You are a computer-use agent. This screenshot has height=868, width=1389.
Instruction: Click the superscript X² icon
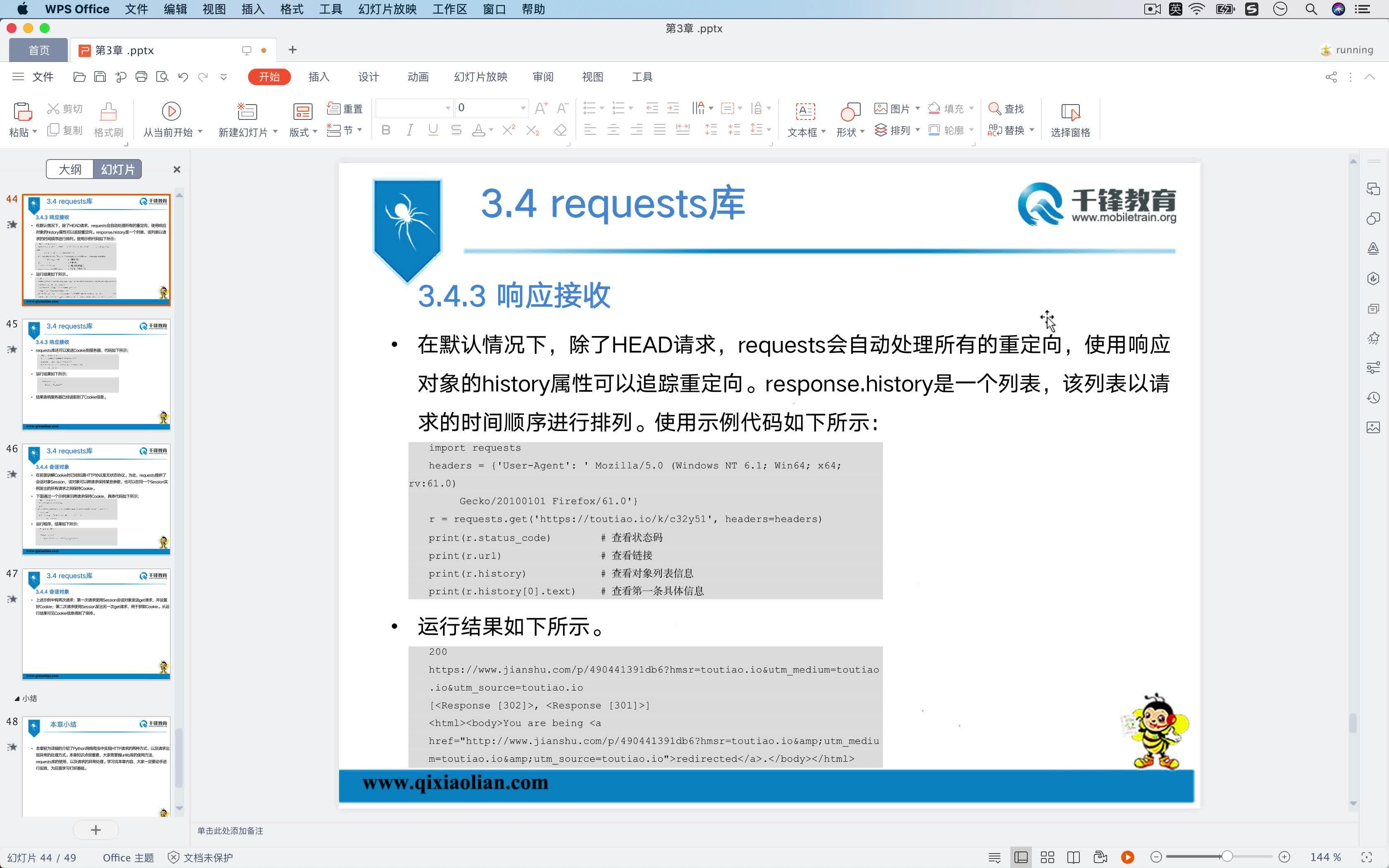pos(508,130)
